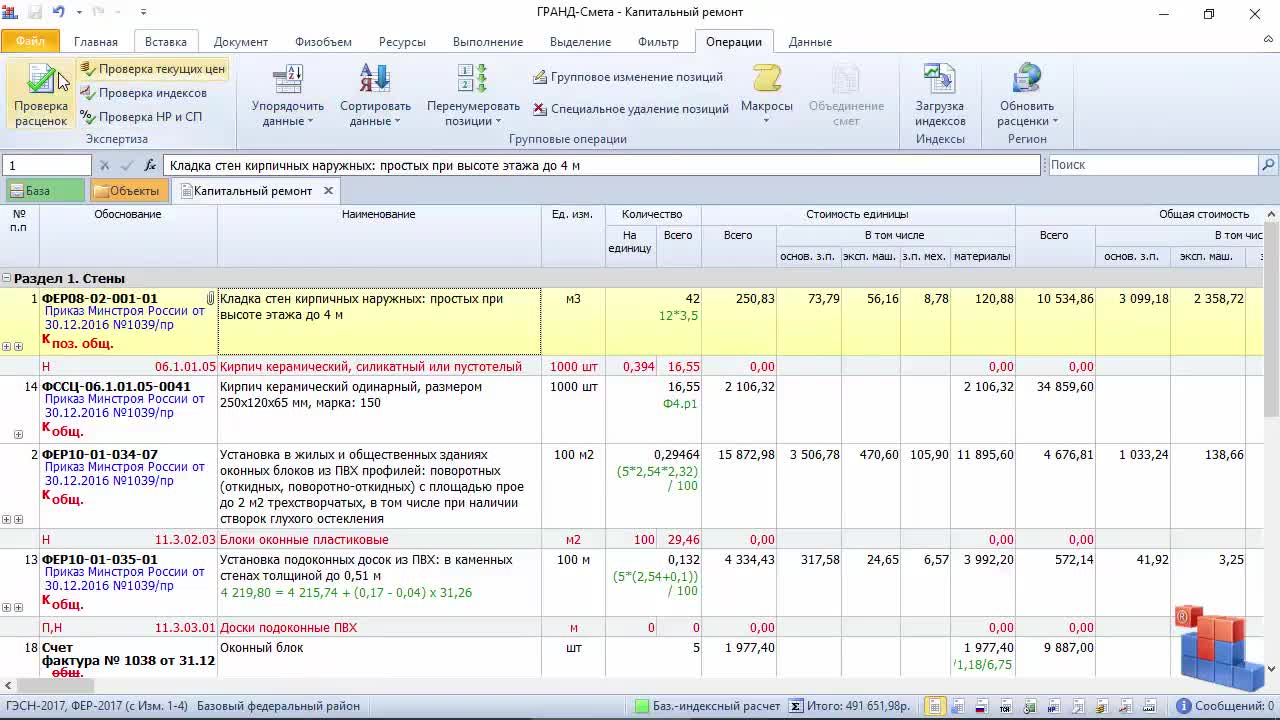Click the Проверка расценок button
This screenshot has width=1280, height=720.
41,95
